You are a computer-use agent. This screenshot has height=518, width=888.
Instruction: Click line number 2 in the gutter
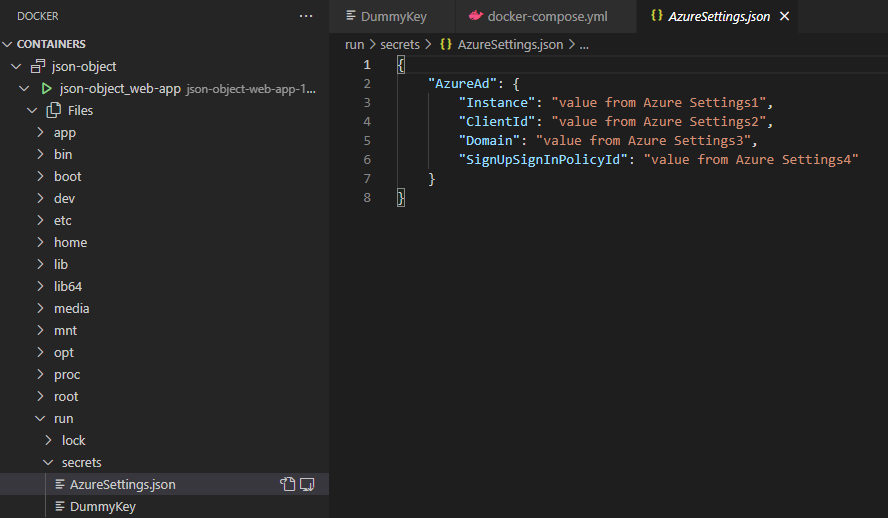click(367, 84)
